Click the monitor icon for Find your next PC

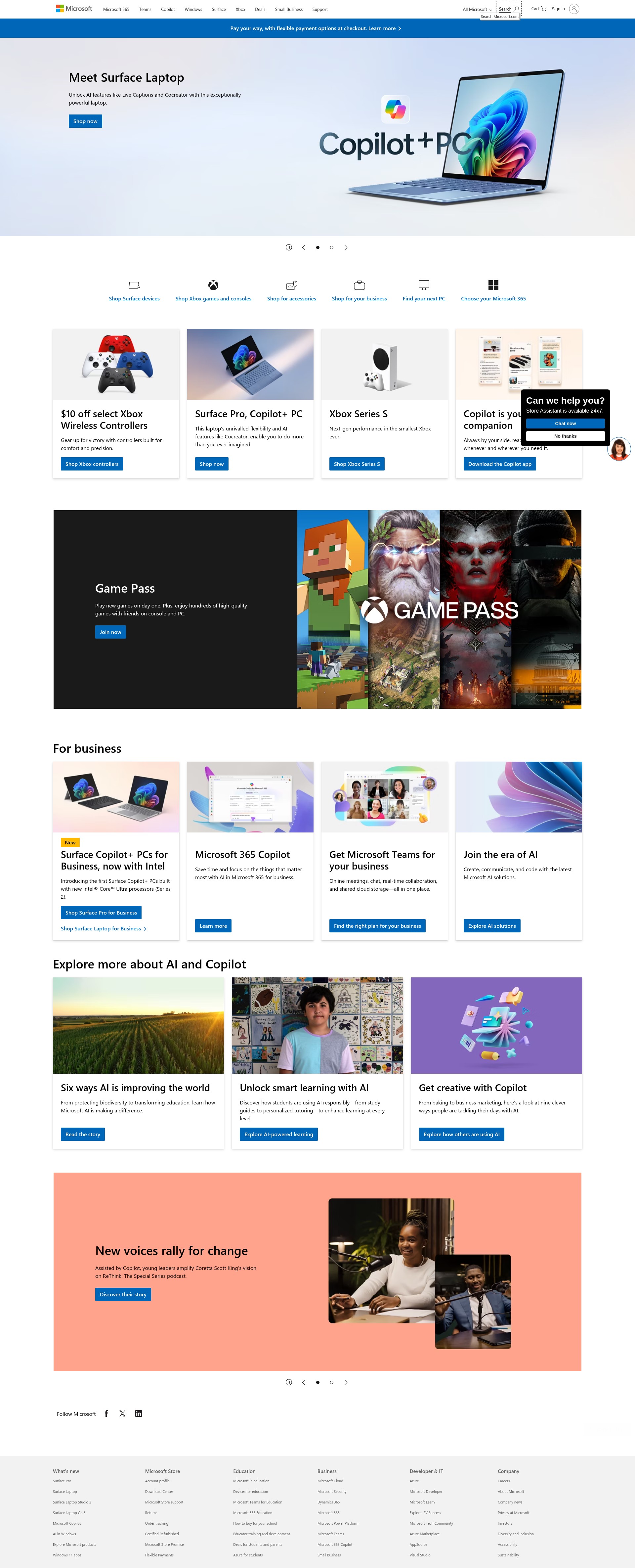423,285
